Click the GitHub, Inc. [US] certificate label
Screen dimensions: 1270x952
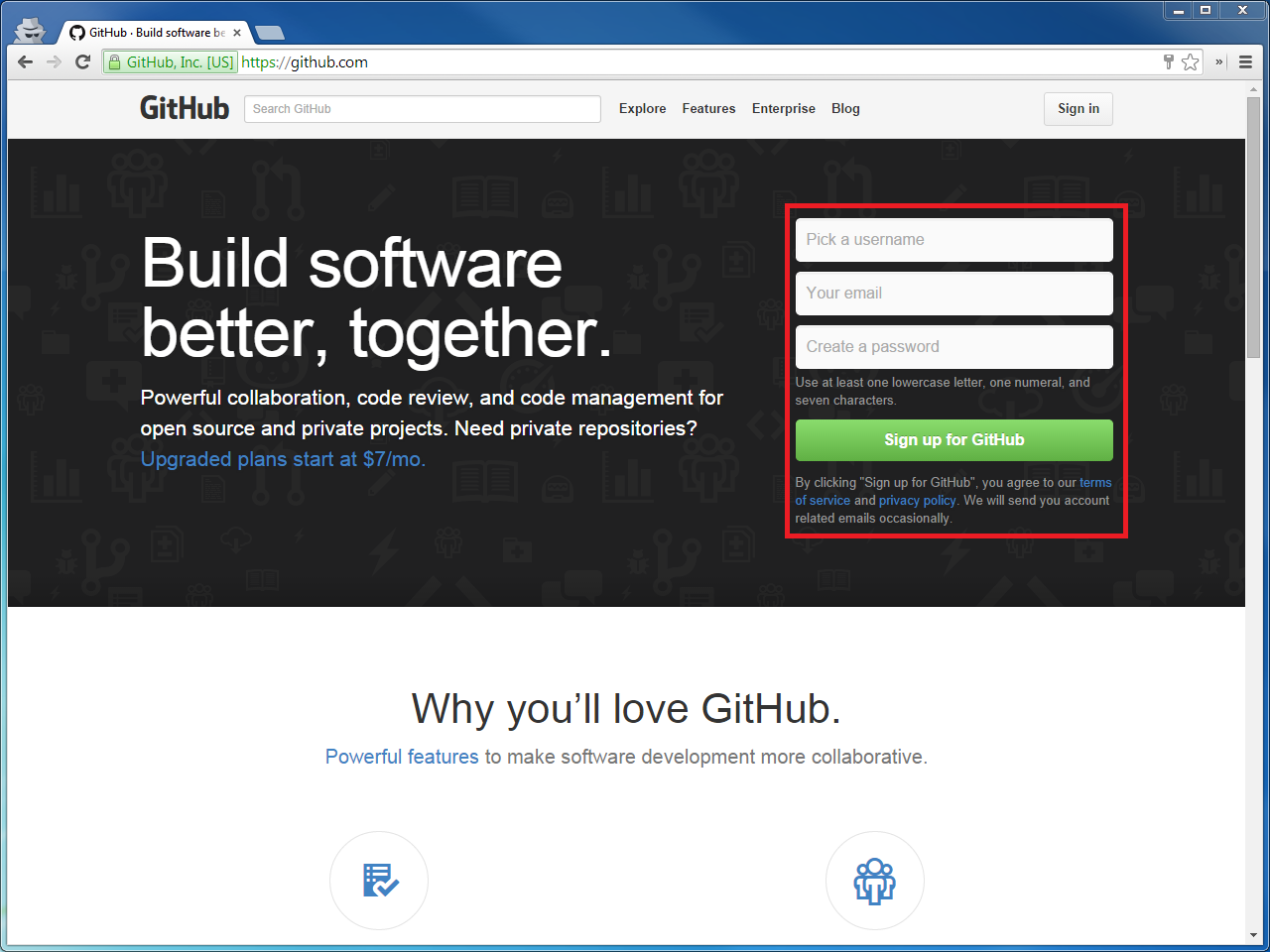click(180, 61)
